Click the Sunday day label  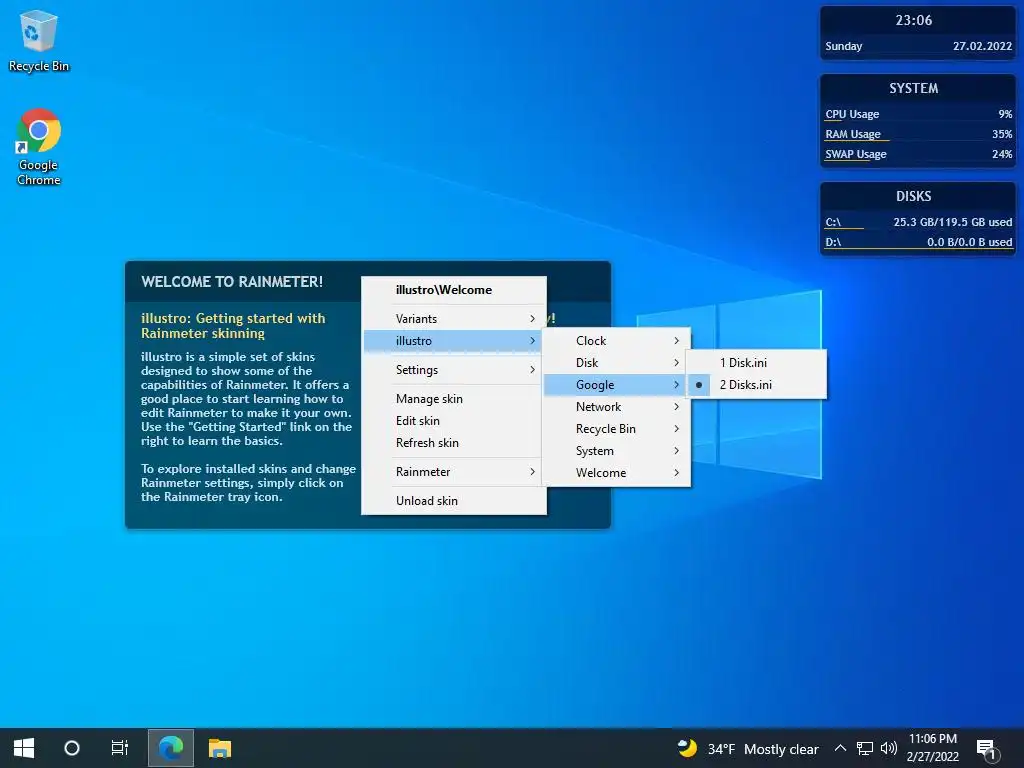(x=844, y=46)
